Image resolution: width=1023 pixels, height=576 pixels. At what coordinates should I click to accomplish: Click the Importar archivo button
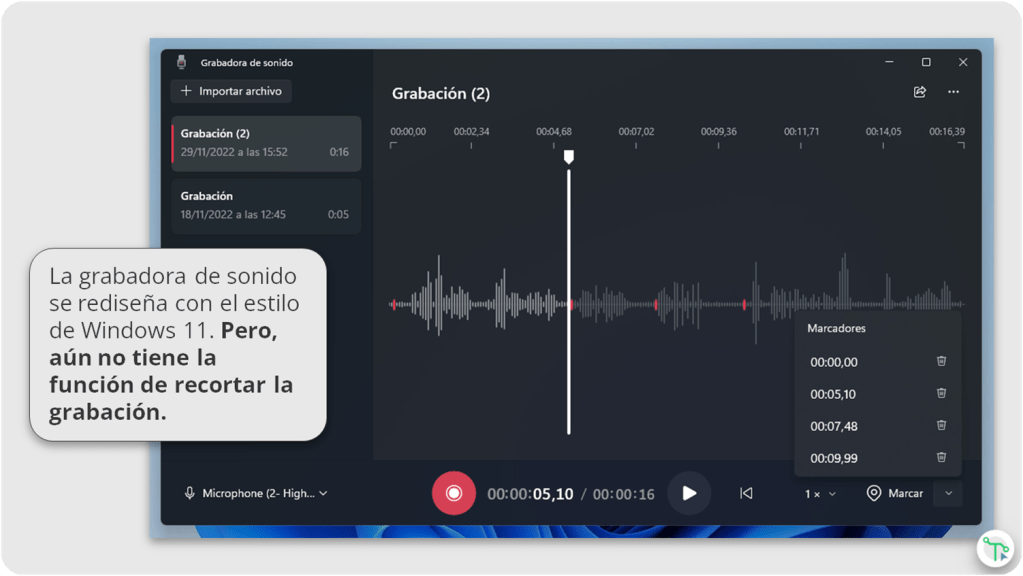click(231, 91)
